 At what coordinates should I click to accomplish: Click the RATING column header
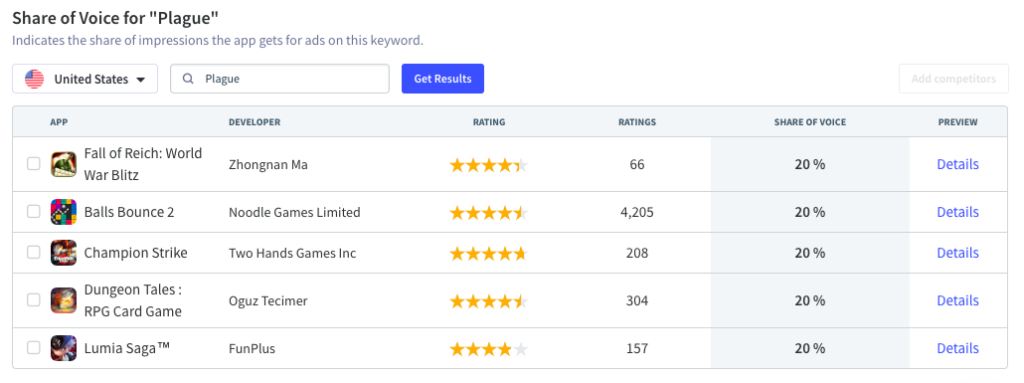[489, 122]
